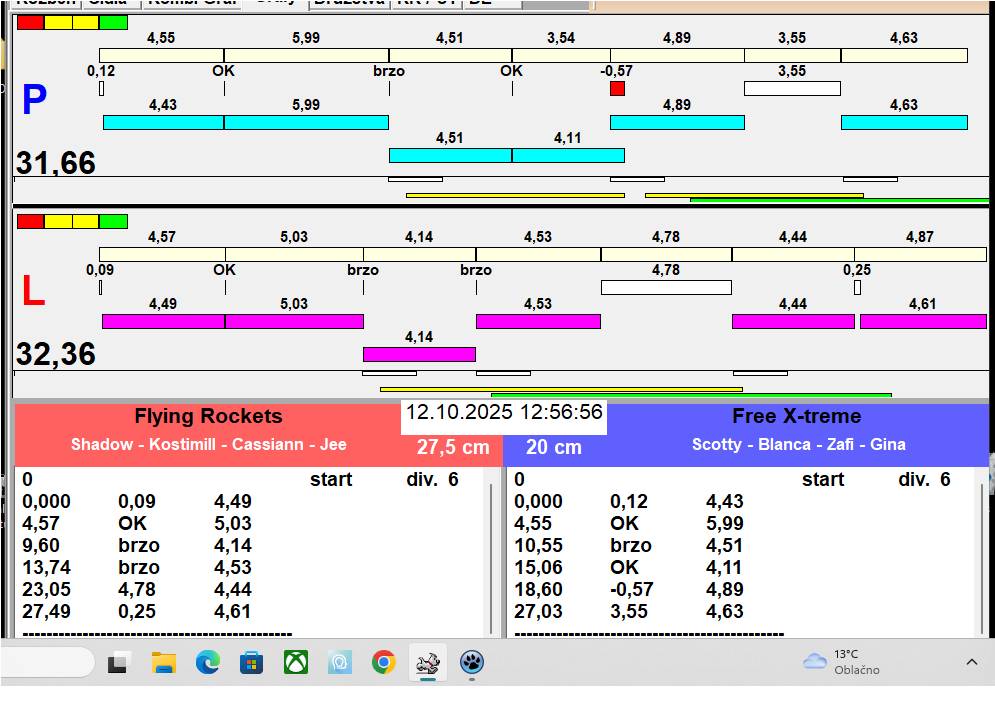Open the light blue taskbar app icon
Screen dimensions: 995x716
click(x=340, y=662)
